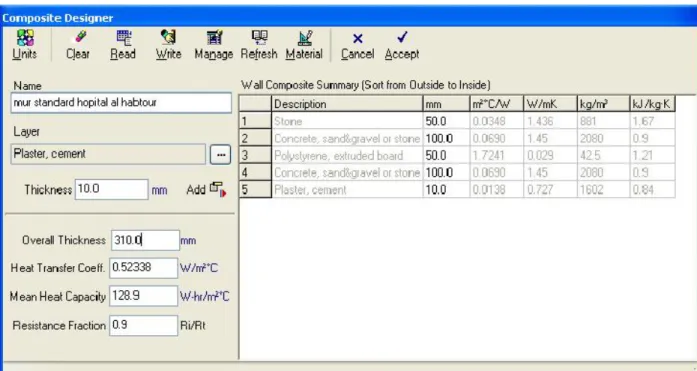Viewport: 697px width, 371px height.
Task: Open the Manage toolbar icon
Action: tap(214, 38)
